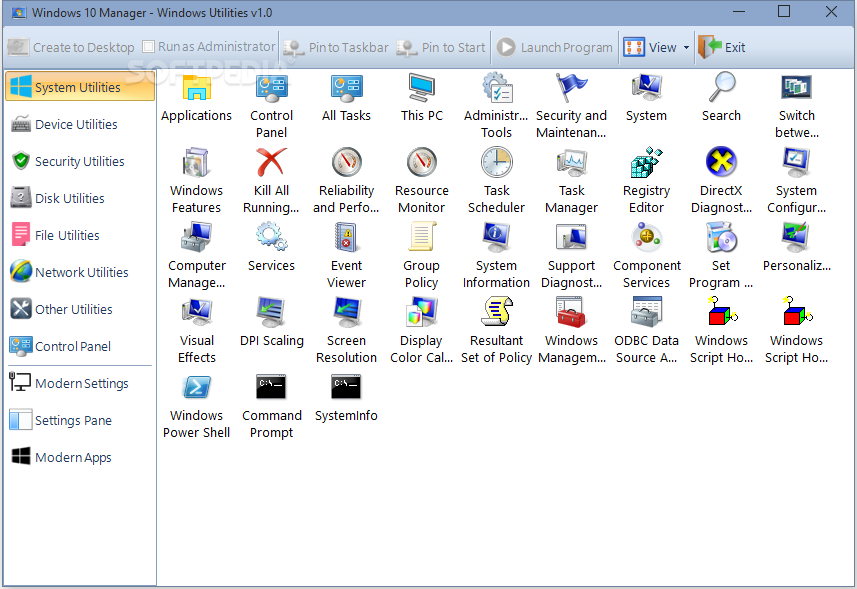Click the Exit toolbar button

click(721, 48)
